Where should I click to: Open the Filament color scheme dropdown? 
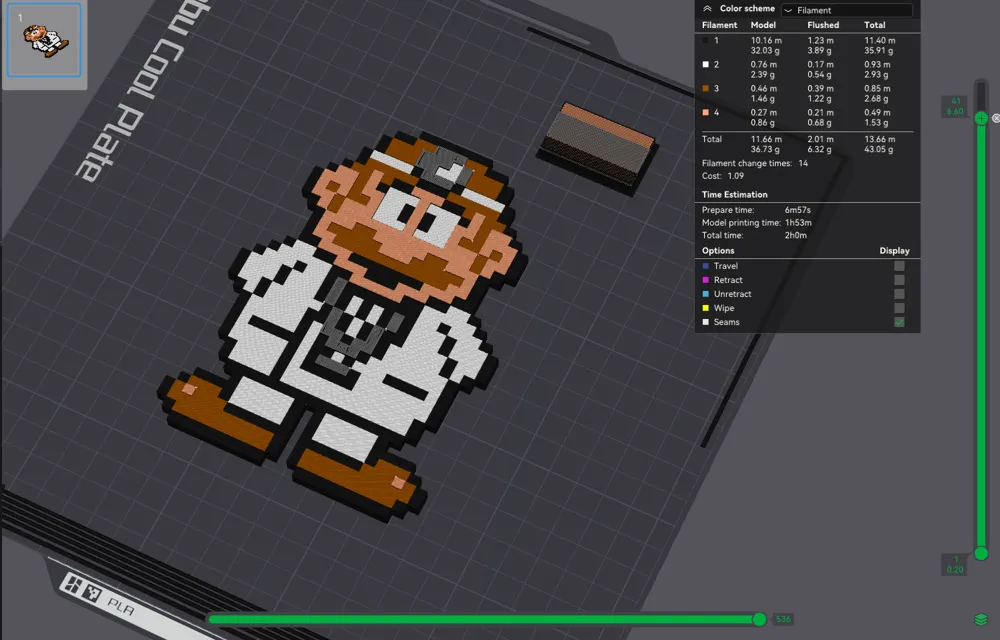tap(845, 10)
